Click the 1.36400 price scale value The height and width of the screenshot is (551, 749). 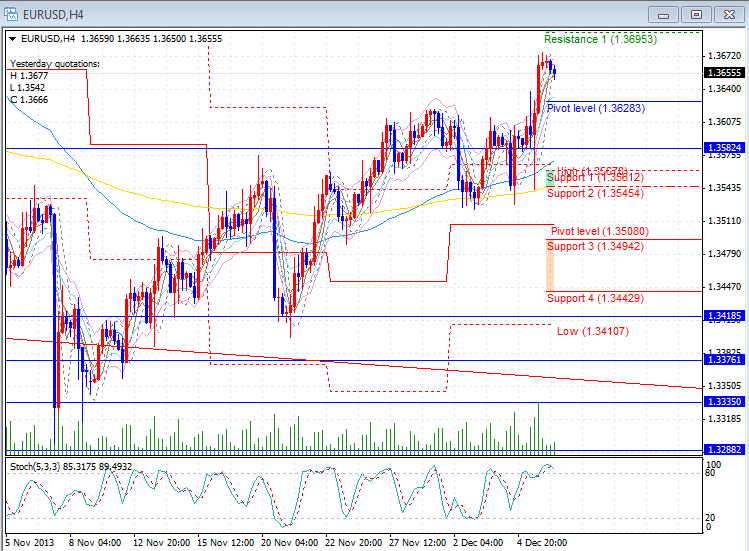[x=724, y=89]
